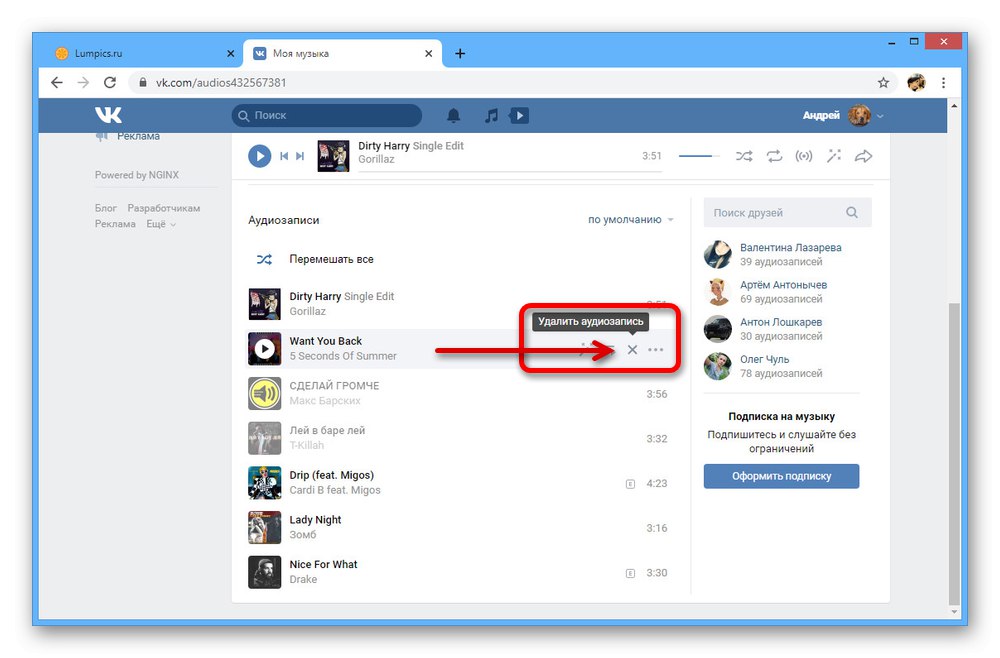Show similar tracks magic wand icon
The height and width of the screenshot is (658, 1000).
834,156
